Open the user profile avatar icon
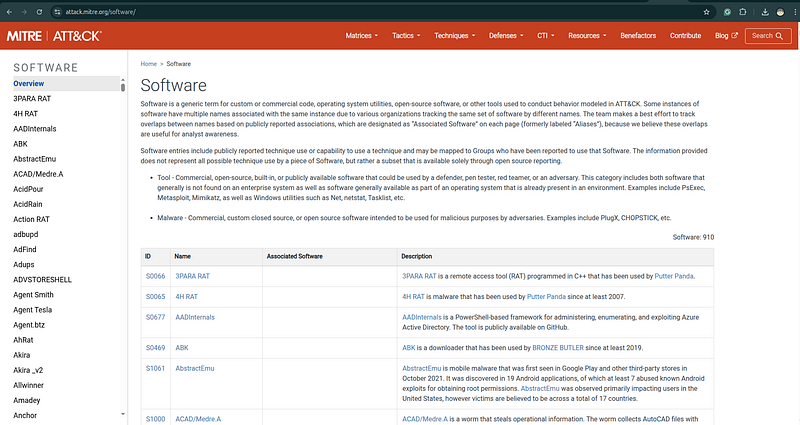The height and width of the screenshot is (425, 800). (780, 12)
